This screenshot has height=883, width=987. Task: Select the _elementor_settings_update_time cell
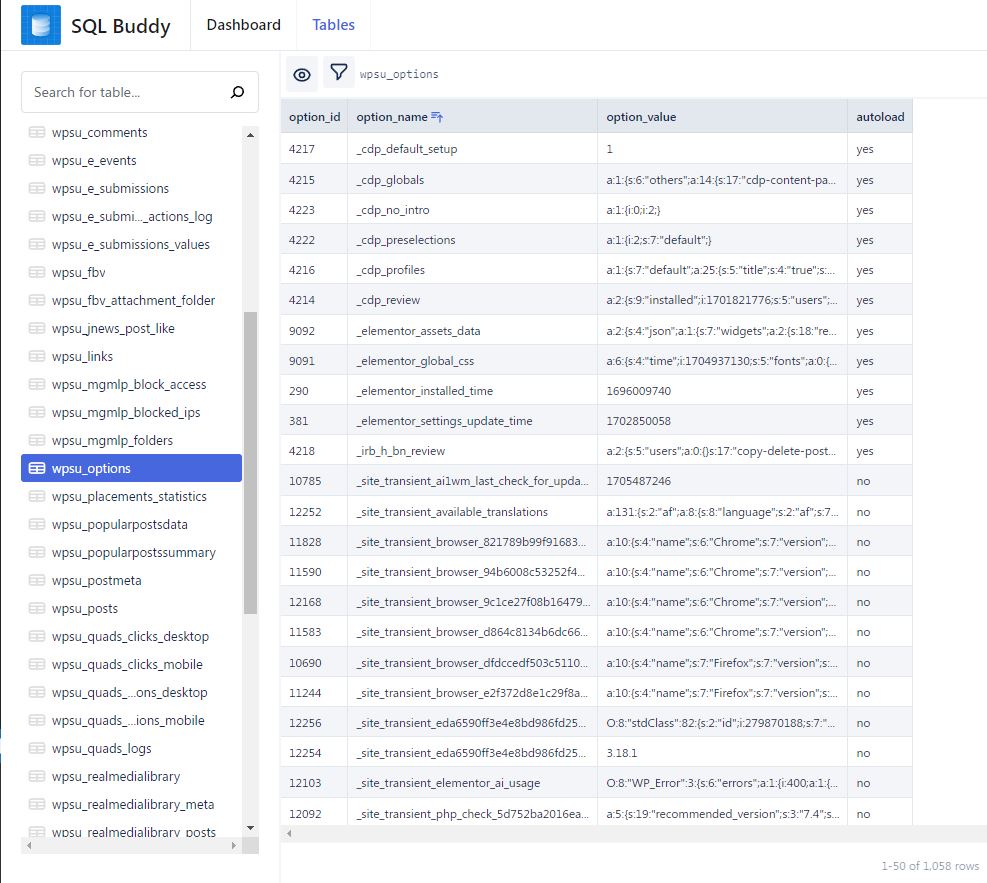click(472, 421)
